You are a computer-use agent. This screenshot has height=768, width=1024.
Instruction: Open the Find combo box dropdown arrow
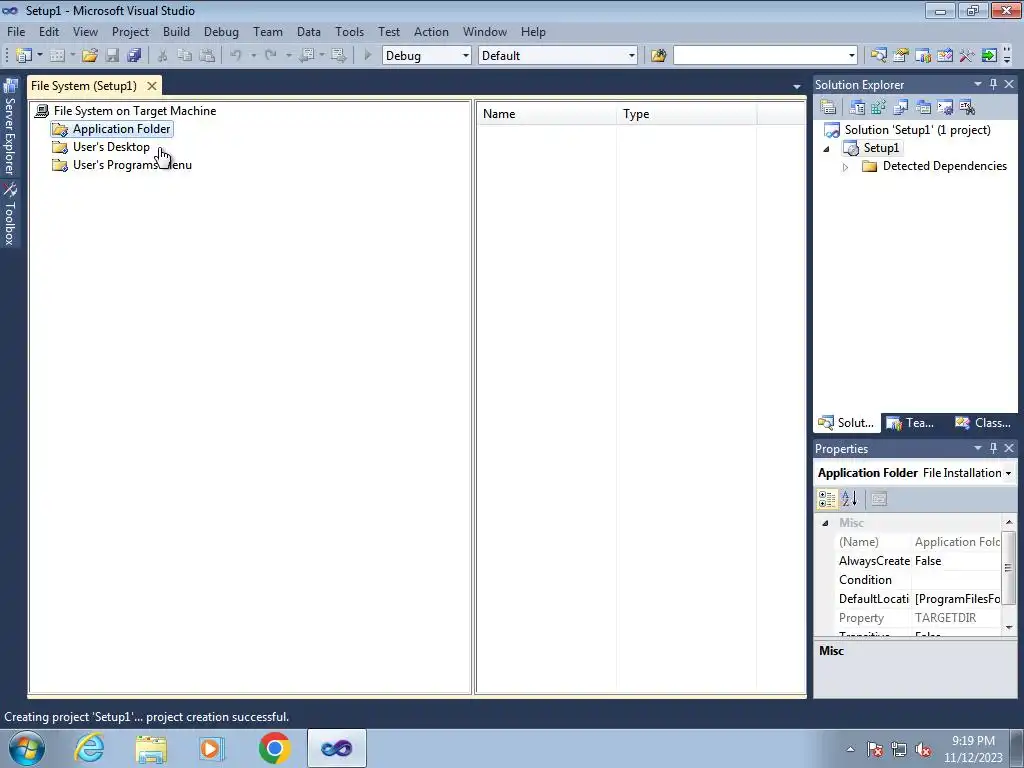(x=852, y=56)
